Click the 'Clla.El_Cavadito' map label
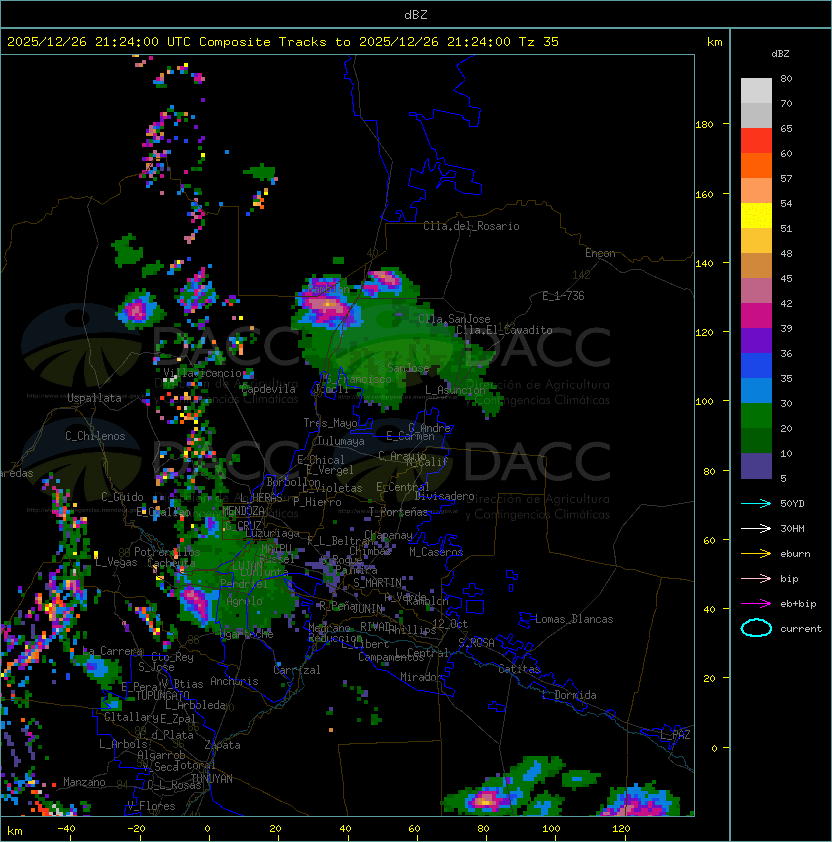 tap(504, 330)
